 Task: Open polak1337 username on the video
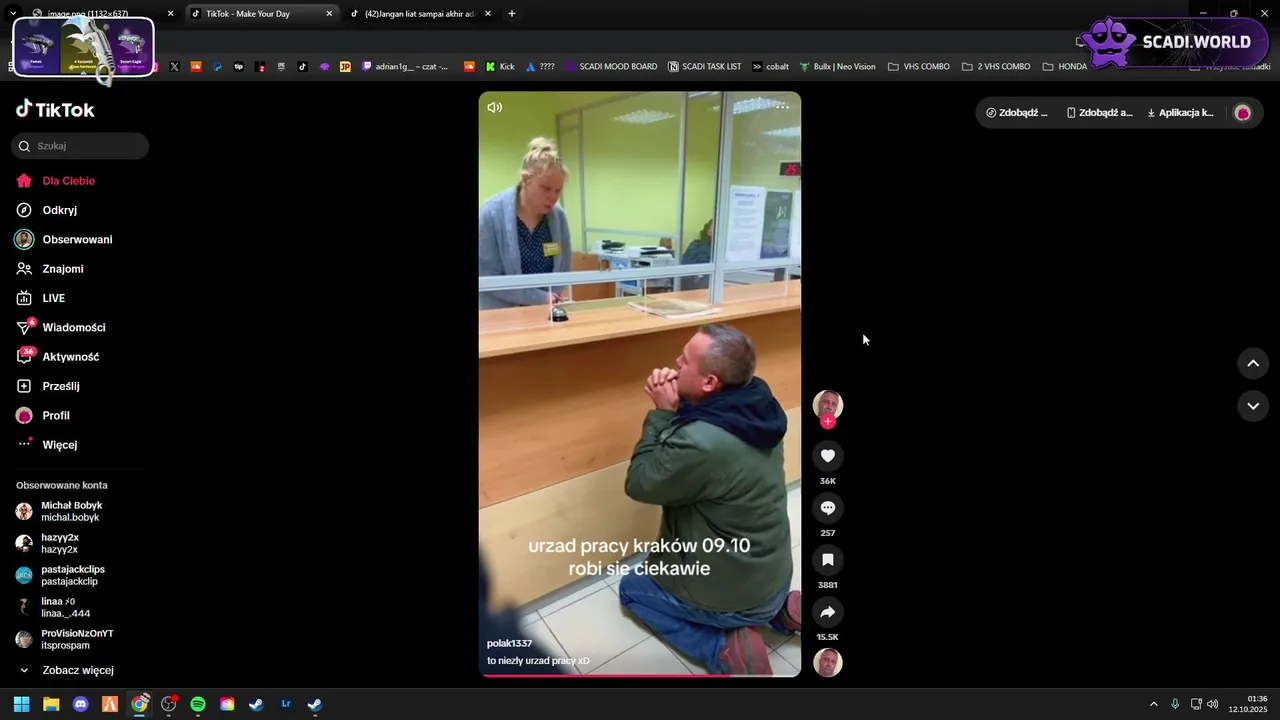tap(509, 643)
